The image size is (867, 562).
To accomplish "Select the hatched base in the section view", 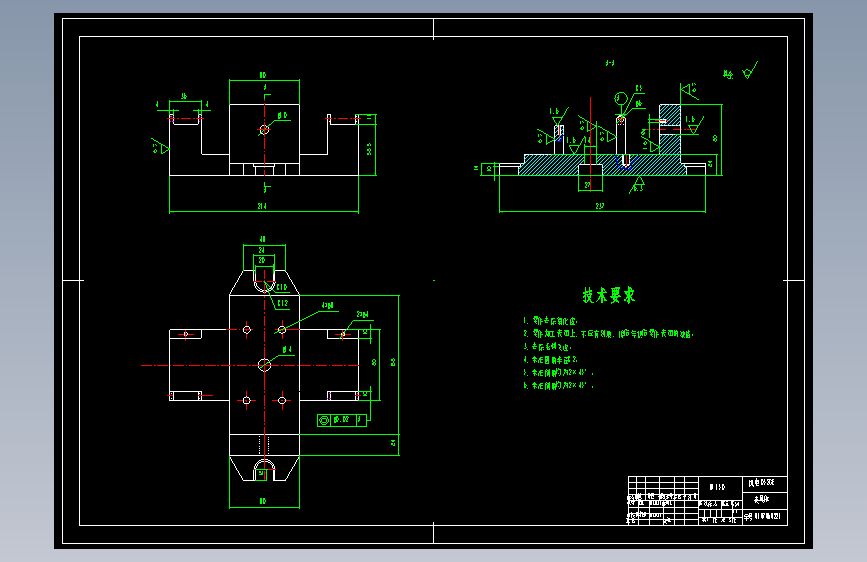I will click(603, 165).
